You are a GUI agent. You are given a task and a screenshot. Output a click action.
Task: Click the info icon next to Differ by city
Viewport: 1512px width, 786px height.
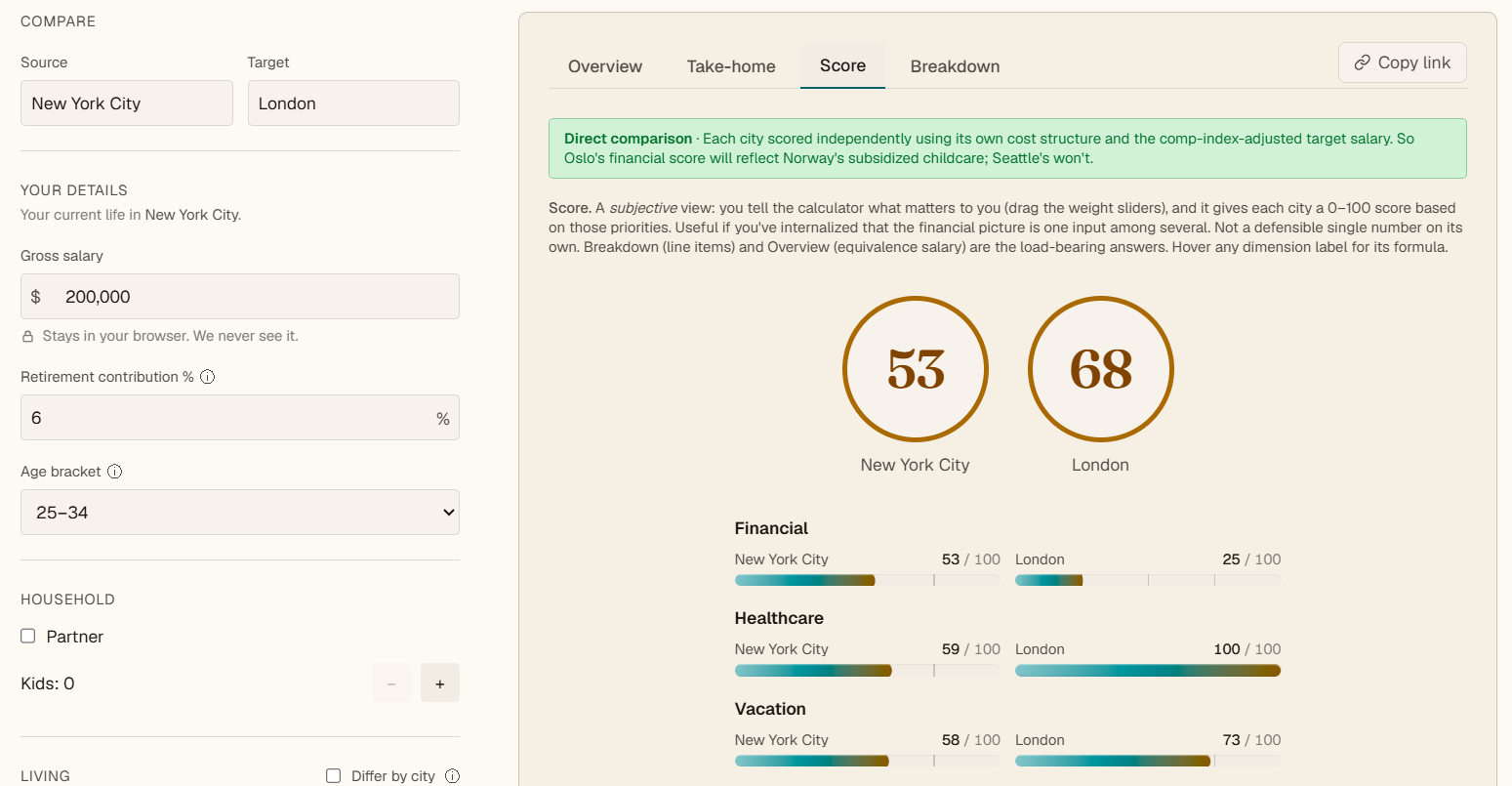(452, 776)
